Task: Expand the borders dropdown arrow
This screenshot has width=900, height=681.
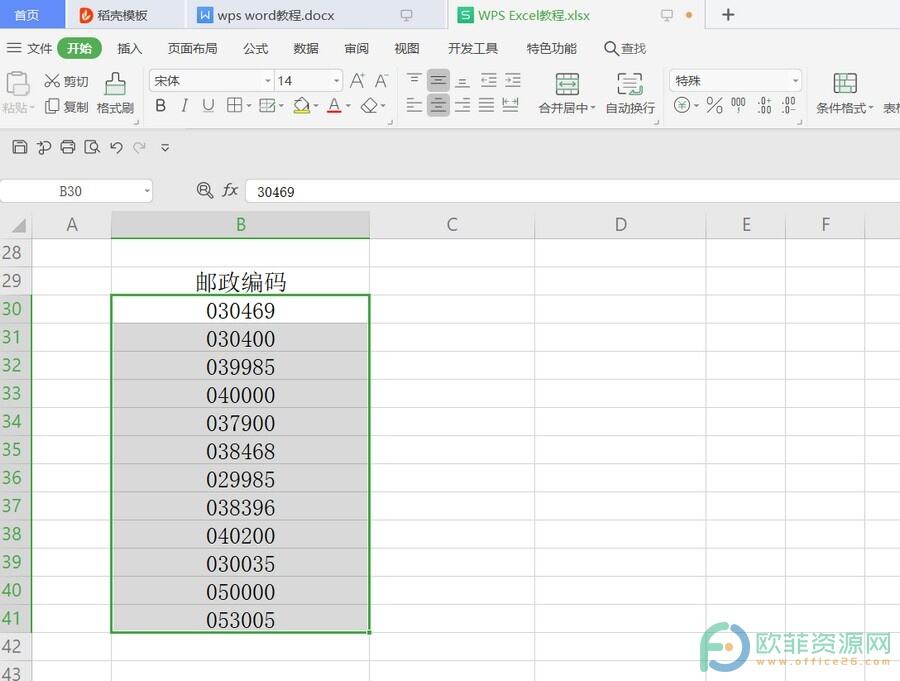Action: (x=249, y=106)
